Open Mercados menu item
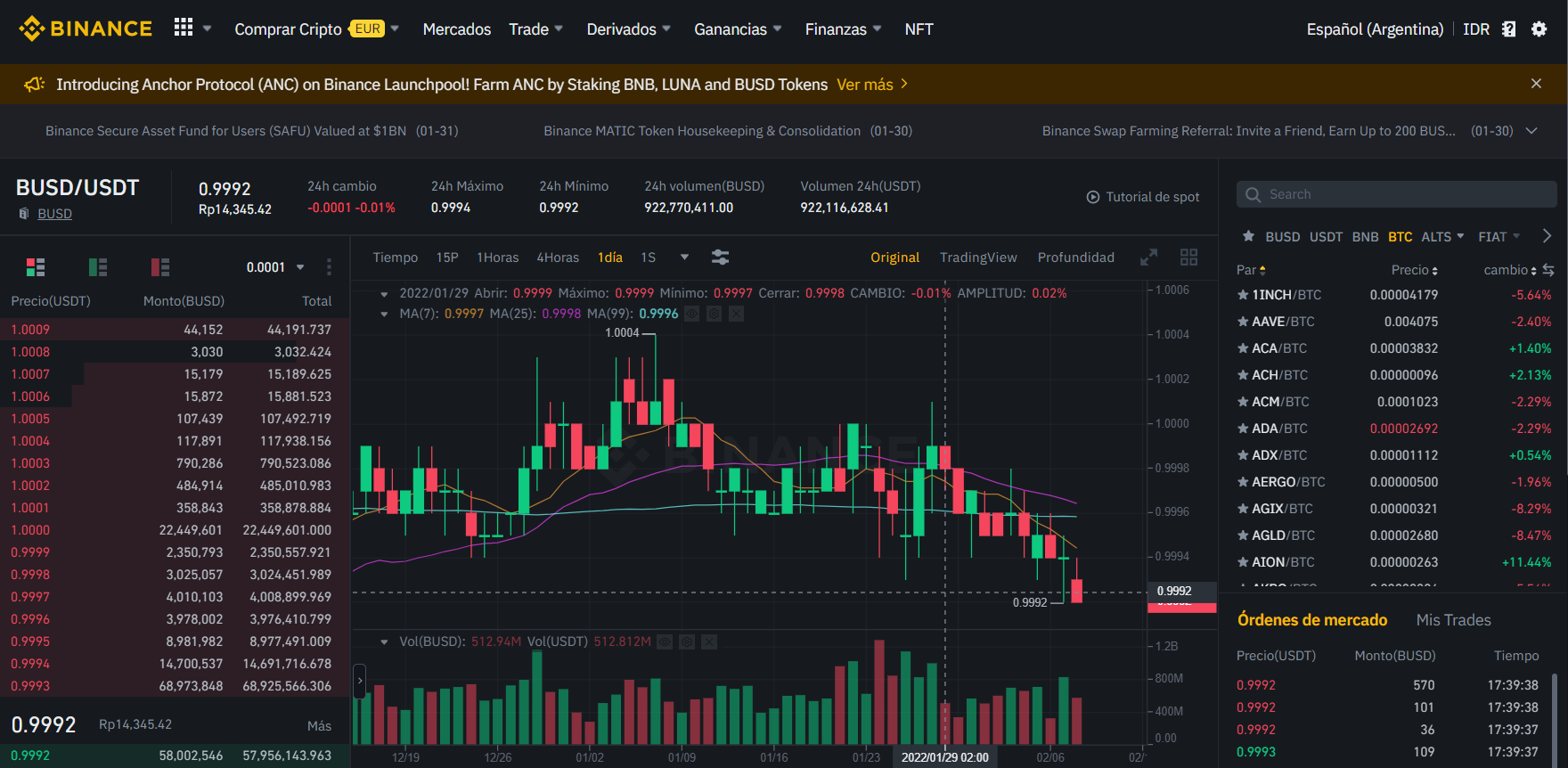 pyautogui.click(x=457, y=29)
